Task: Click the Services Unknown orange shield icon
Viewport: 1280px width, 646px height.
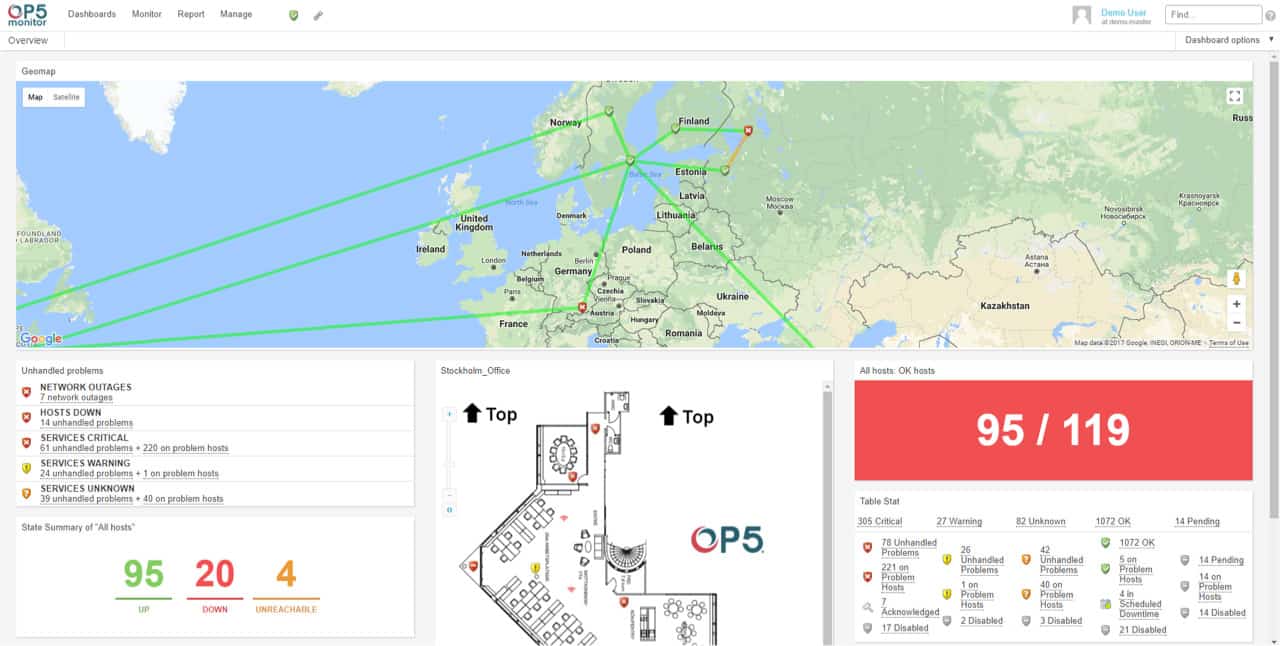Action: coord(25,490)
